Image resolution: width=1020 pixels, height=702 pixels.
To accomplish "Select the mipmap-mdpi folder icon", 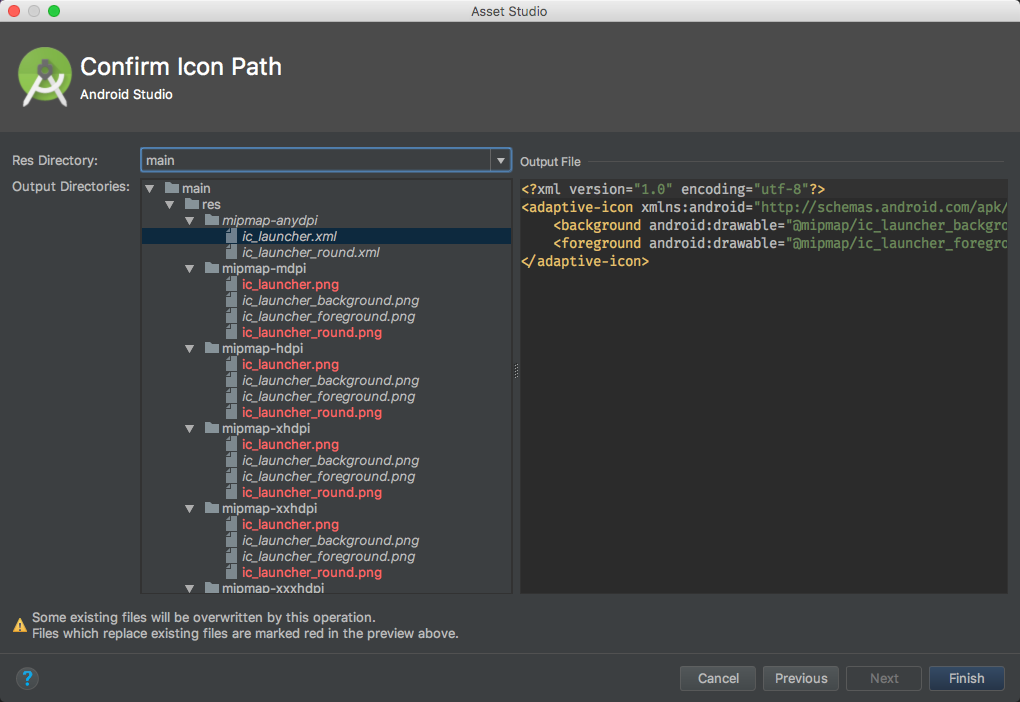I will click(x=212, y=268).
